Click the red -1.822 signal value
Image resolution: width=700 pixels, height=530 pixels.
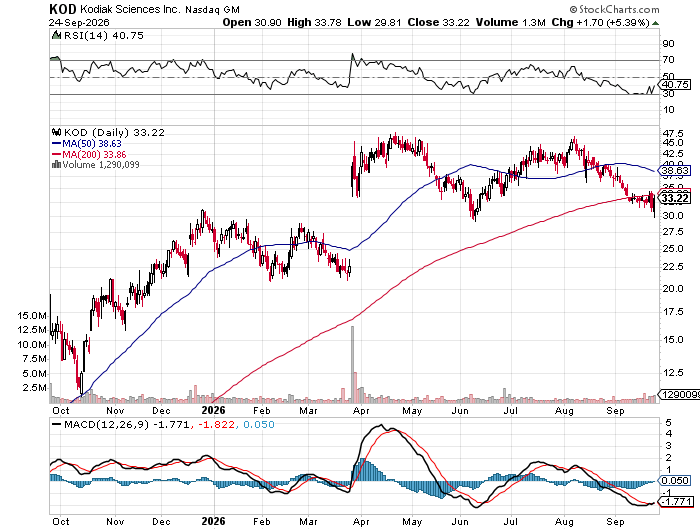tap(216, 424)
